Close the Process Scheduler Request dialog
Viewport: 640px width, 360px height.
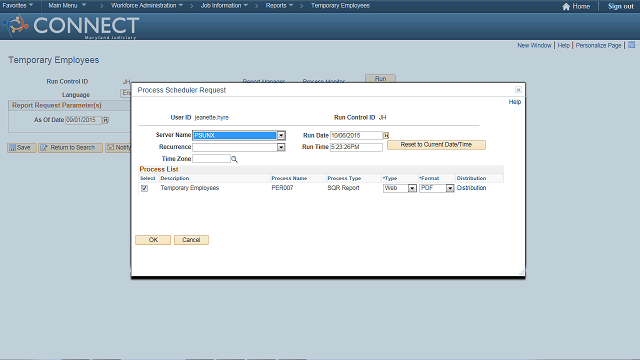click(518, 90)
